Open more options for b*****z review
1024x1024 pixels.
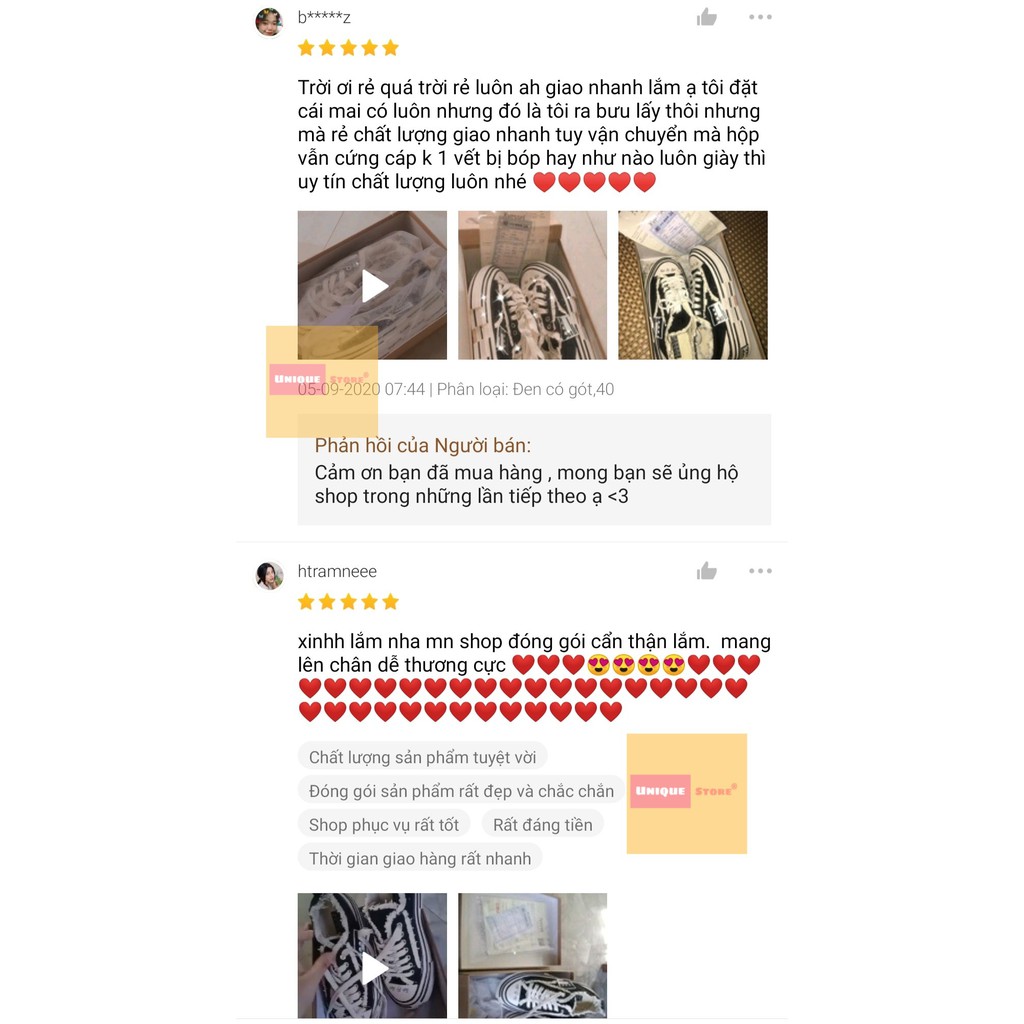point(760,17)
